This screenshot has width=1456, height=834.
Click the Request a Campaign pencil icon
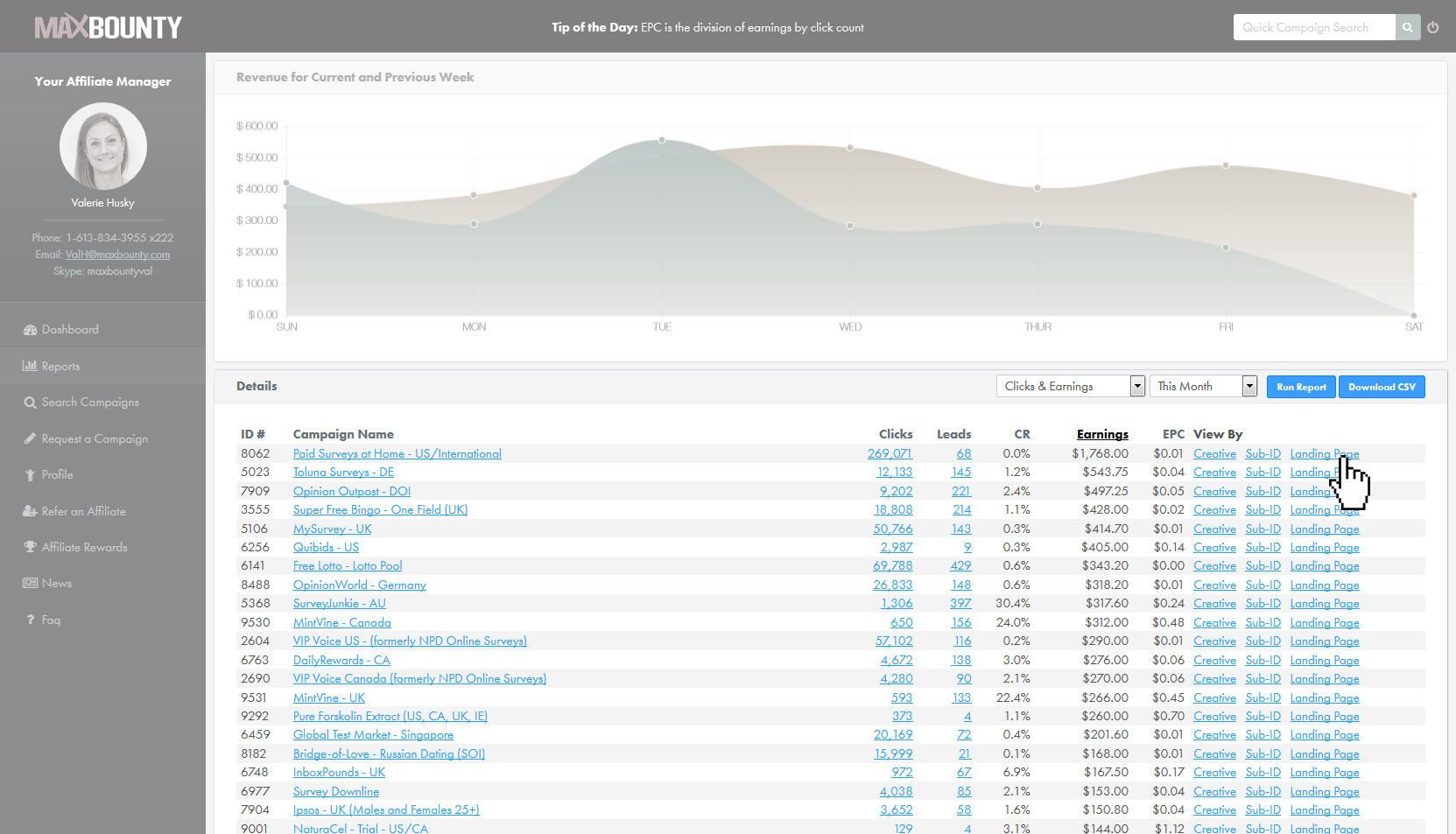pos(30,438)
